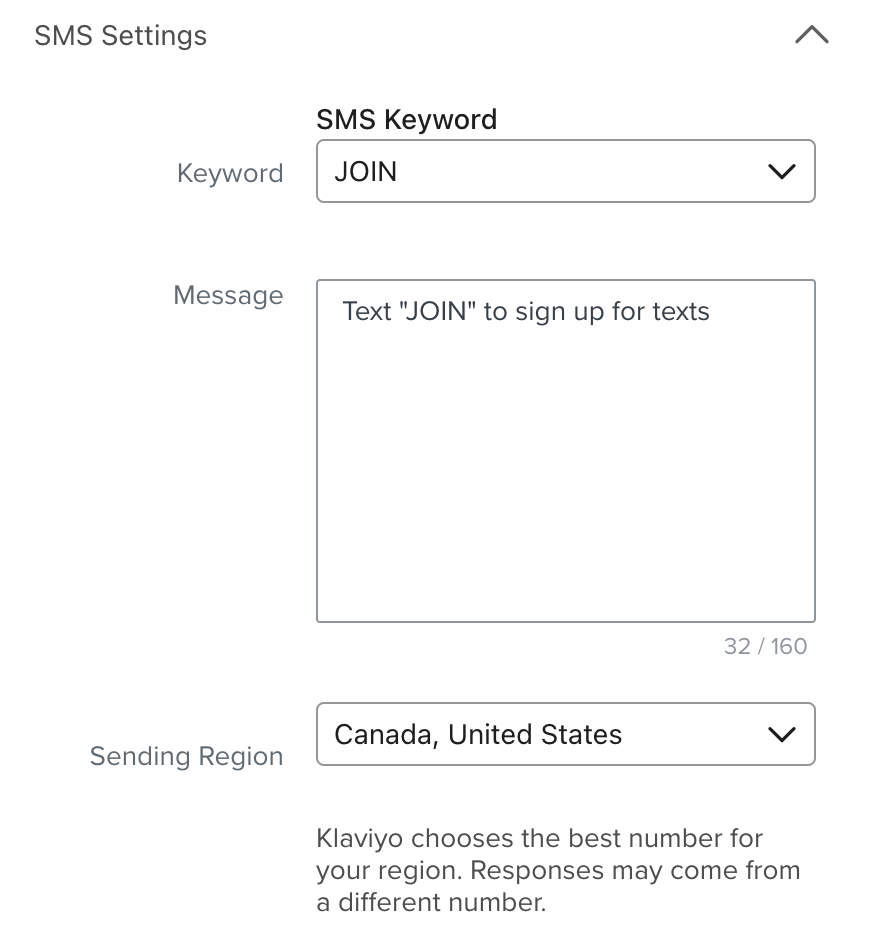
Task: Click the Message field label
Action: 228,295
